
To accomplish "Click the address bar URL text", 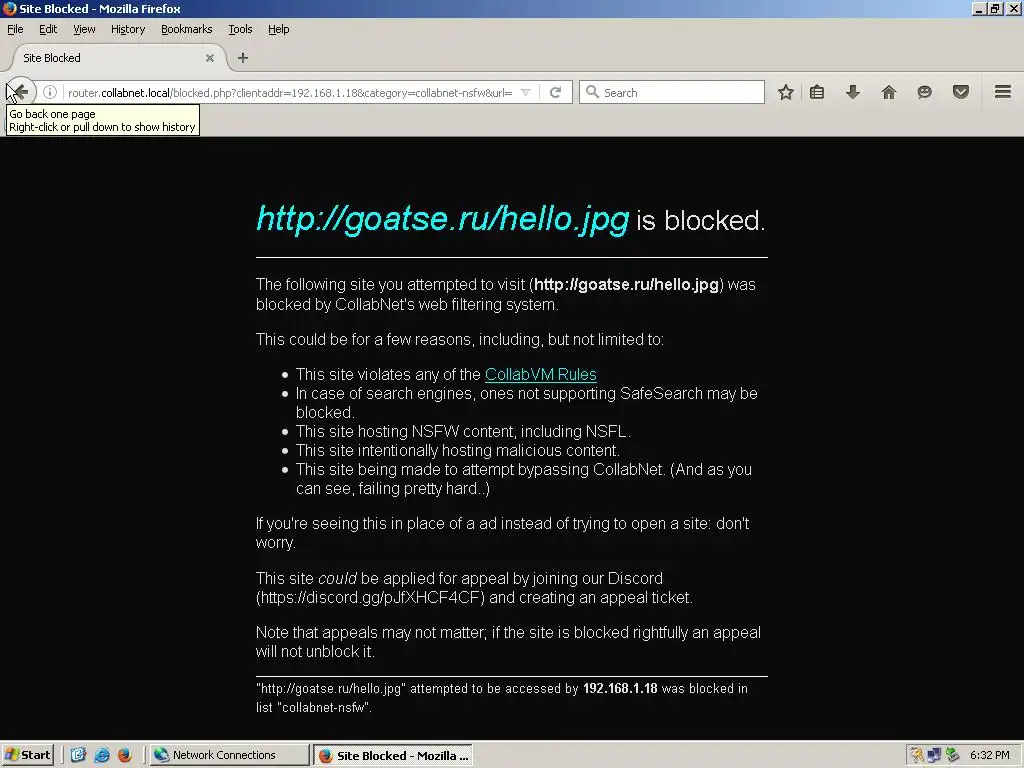I will click(290, 93).
